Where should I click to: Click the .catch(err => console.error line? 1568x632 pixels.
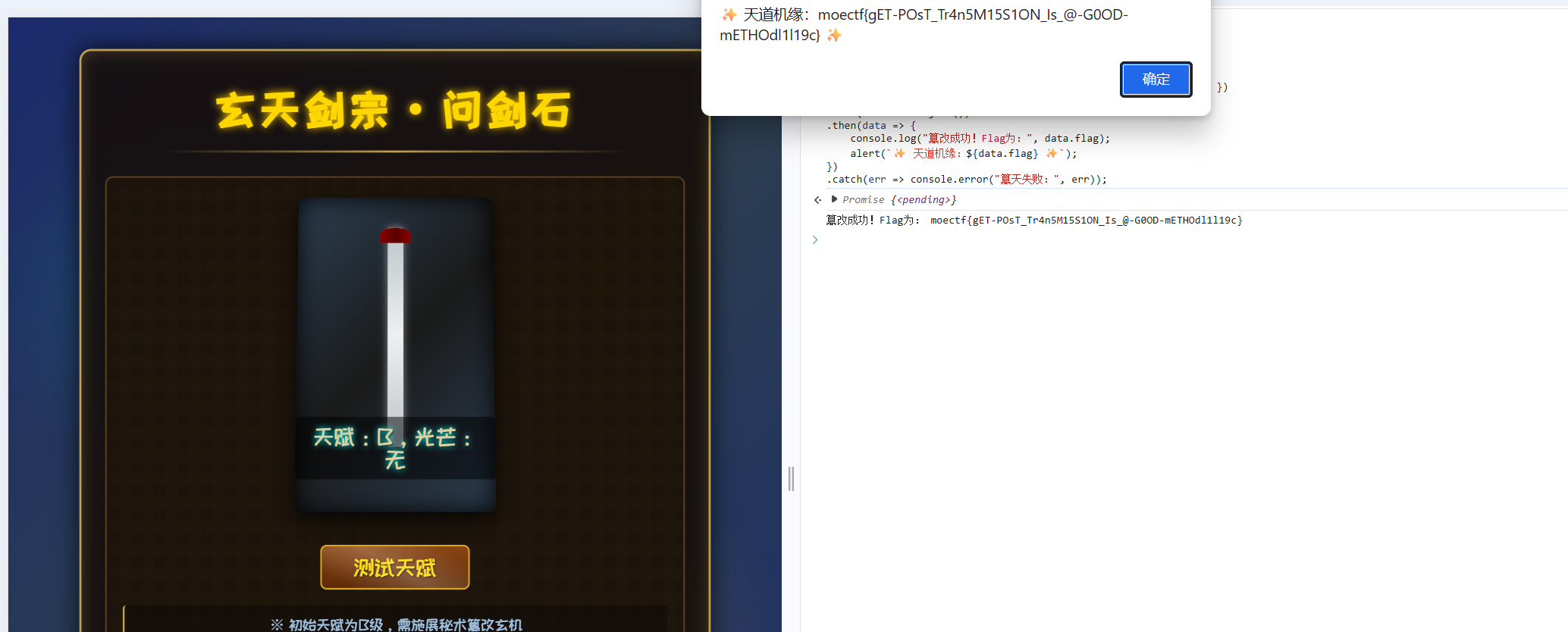966,180
